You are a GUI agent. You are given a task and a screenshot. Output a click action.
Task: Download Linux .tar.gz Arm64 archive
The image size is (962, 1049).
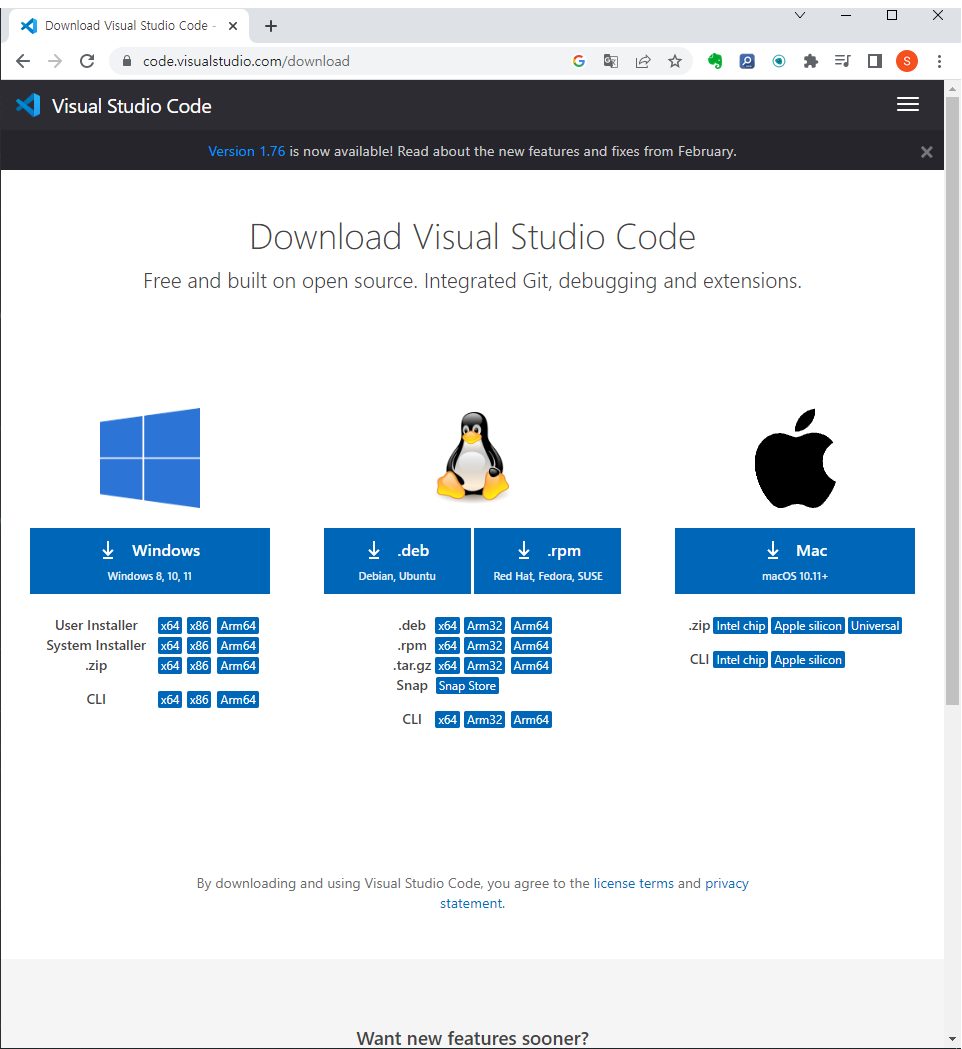point(531,666)
